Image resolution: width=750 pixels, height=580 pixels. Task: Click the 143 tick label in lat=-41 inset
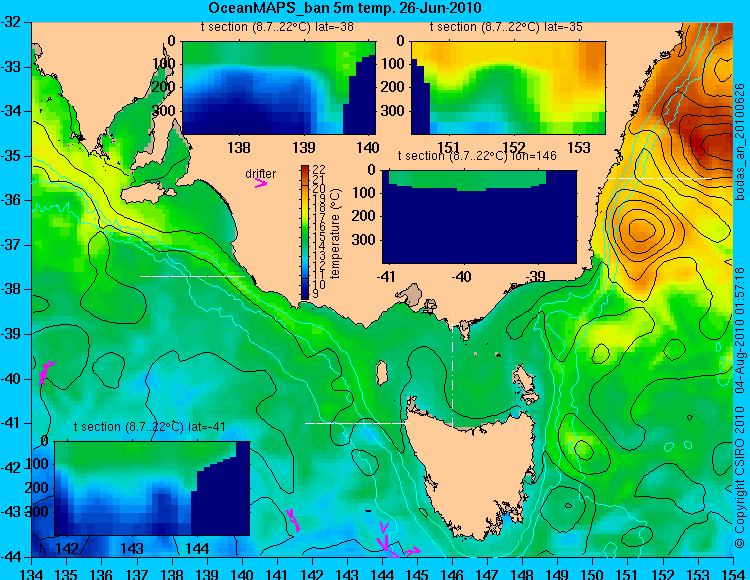(131, 548)
